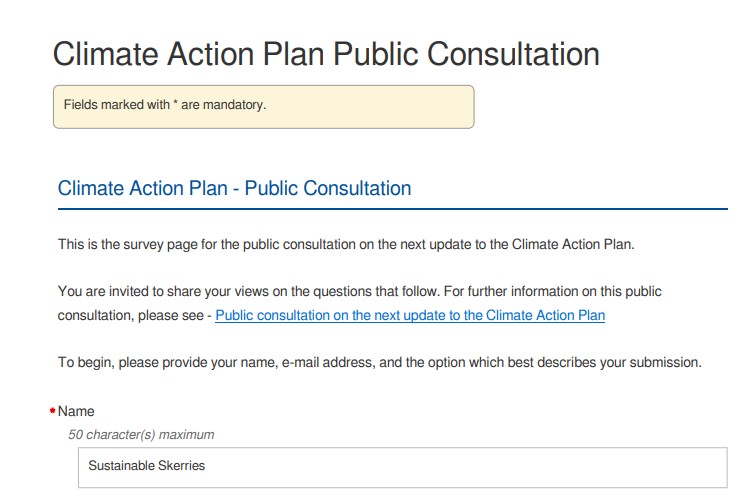Click the 'Fields marked with * are mandatory' notice

point(264,107)
